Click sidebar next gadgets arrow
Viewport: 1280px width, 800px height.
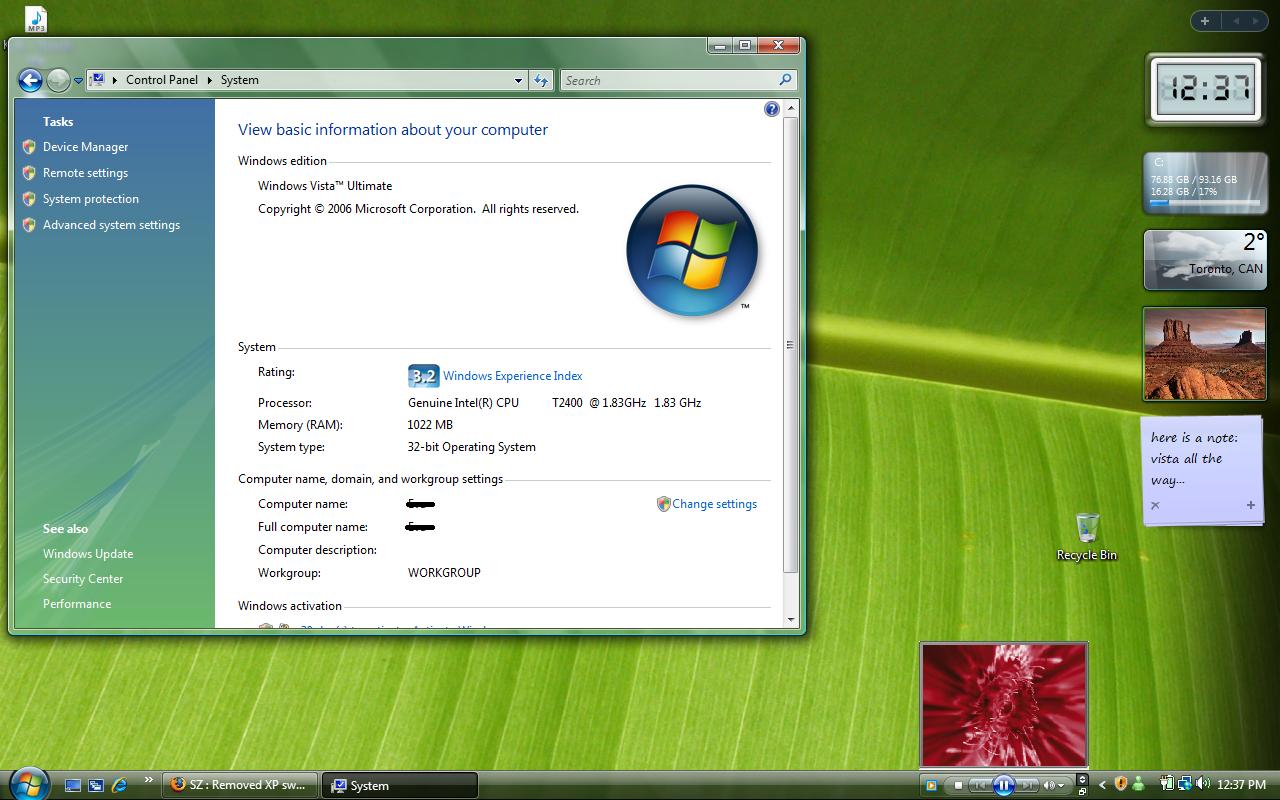[x=1256, y=21]
